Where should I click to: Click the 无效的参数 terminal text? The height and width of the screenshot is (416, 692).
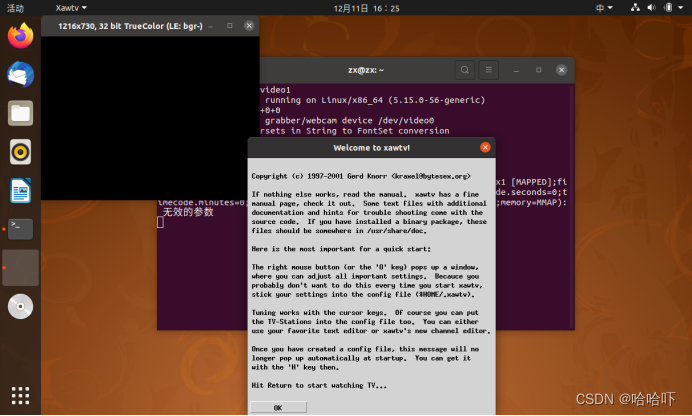[188, 212]
